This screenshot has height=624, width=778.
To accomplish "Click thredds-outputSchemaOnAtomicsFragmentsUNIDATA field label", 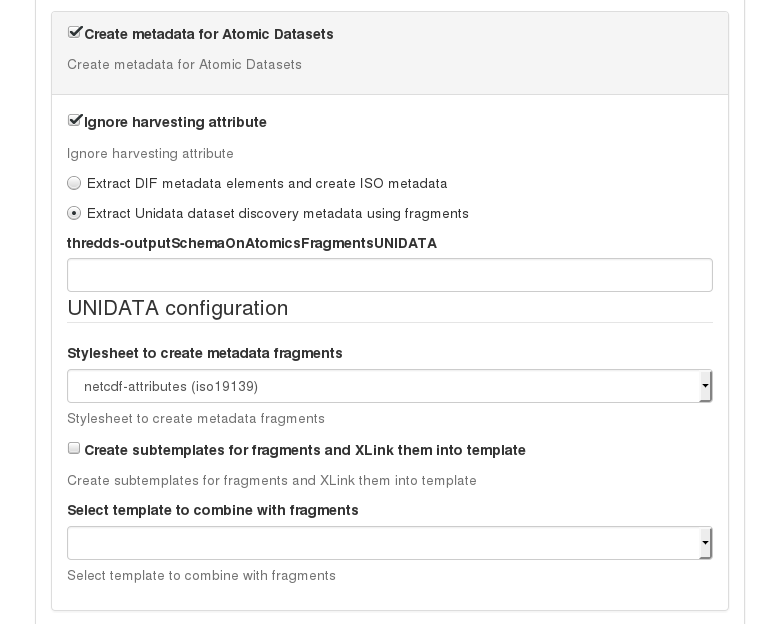I will tap(252, 244).
